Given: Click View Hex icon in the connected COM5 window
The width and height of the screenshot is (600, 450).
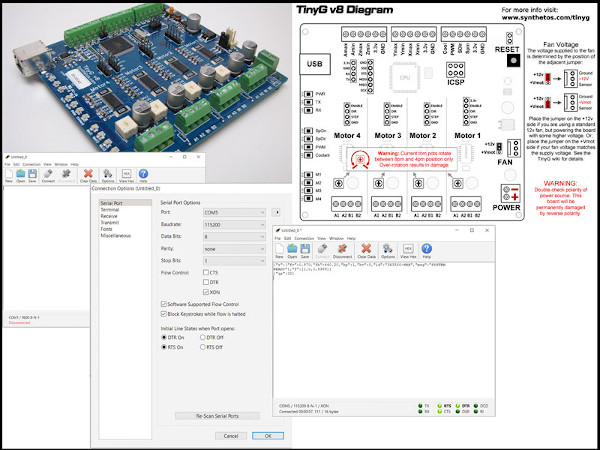Looking at the screenshot, I should click(x=408, y=251).
